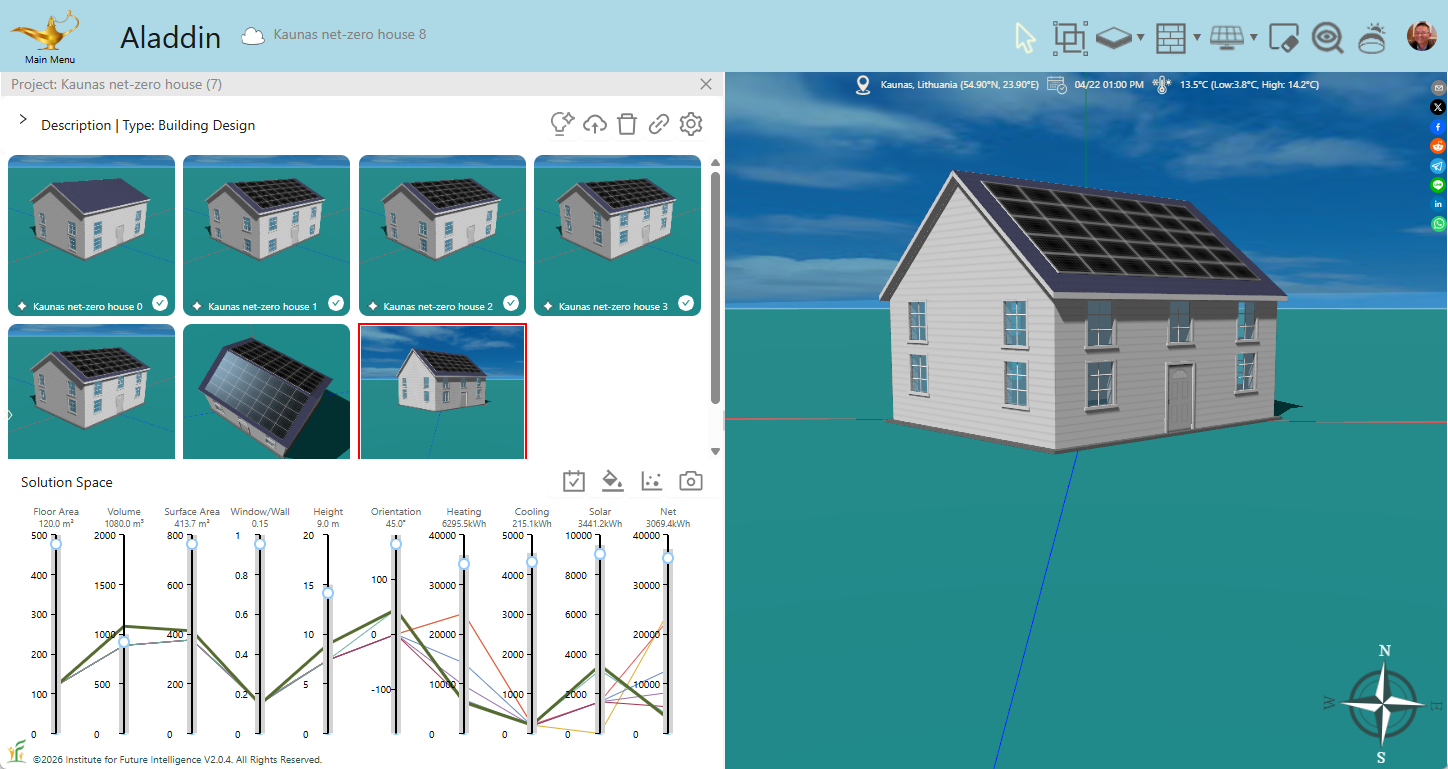Toggle checkmark on Kaunas net-zero house 2
This screenshot has height=769, width=1448.
tap(511, 303)
